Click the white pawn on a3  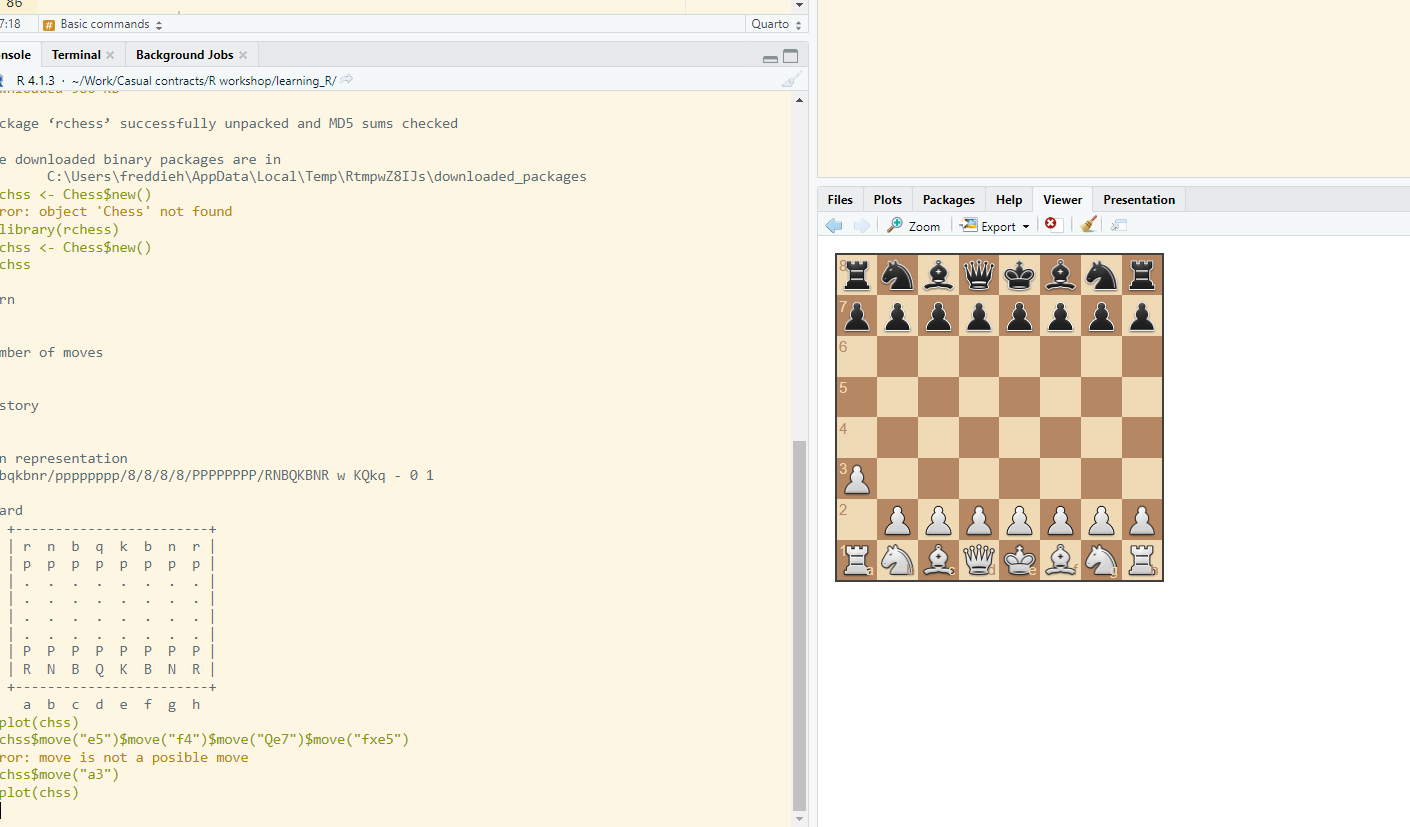coord(857,479)
